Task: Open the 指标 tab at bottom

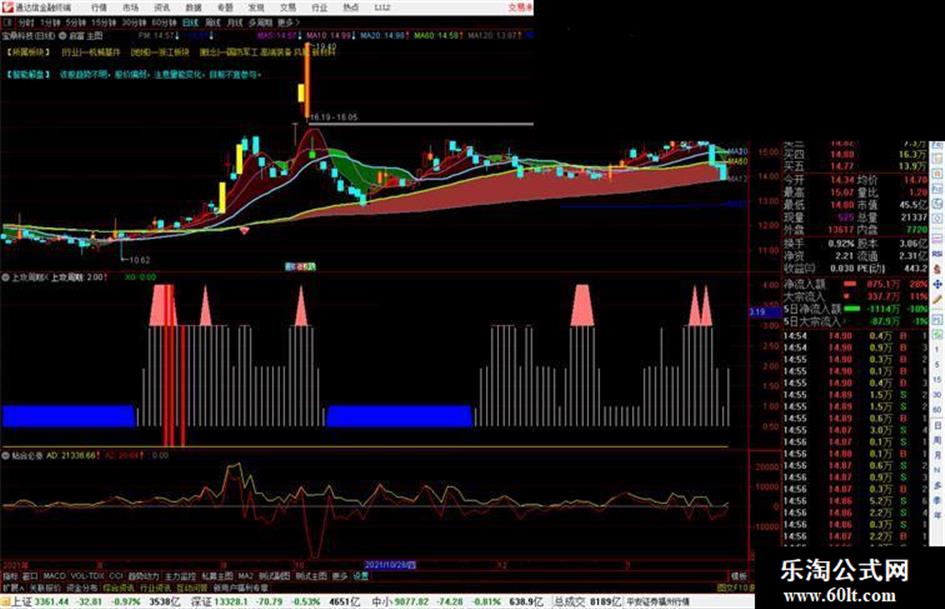Action: point(10,576)
